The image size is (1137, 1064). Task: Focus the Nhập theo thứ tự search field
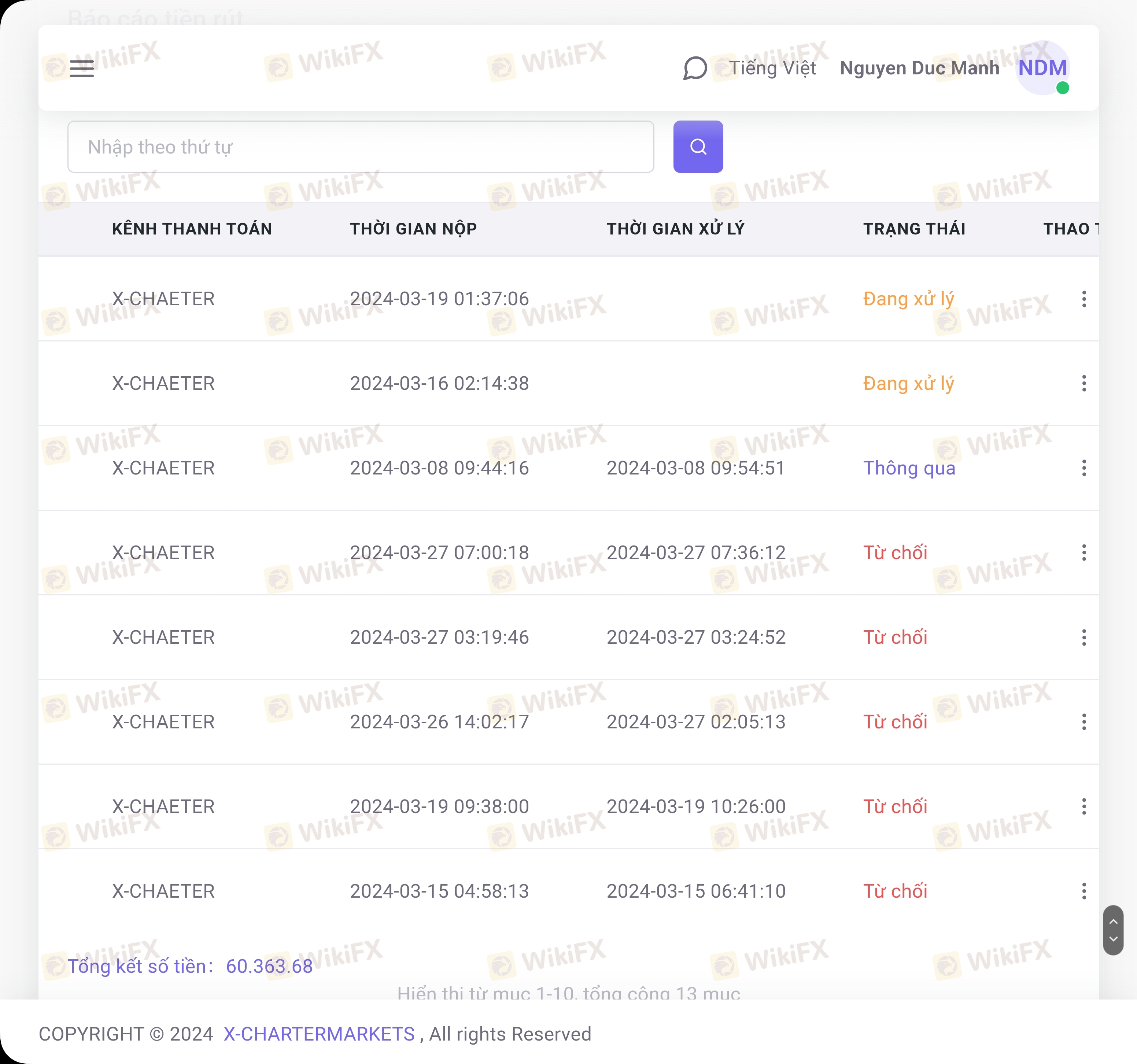point(360,147)
